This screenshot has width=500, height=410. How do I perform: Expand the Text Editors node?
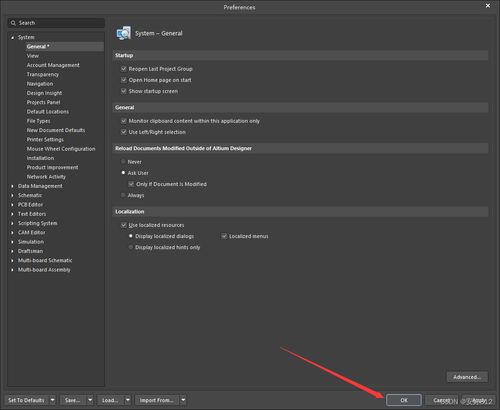(12, 214)
